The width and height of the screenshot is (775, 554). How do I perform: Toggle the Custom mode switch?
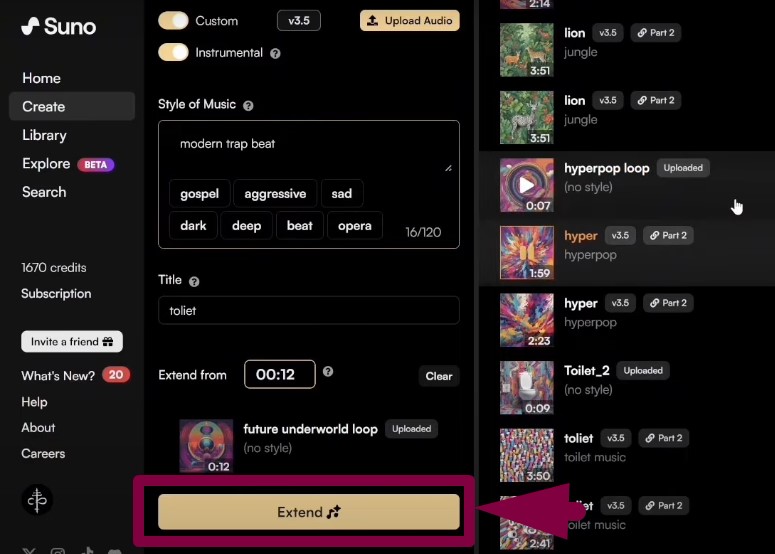coord(173,21)
